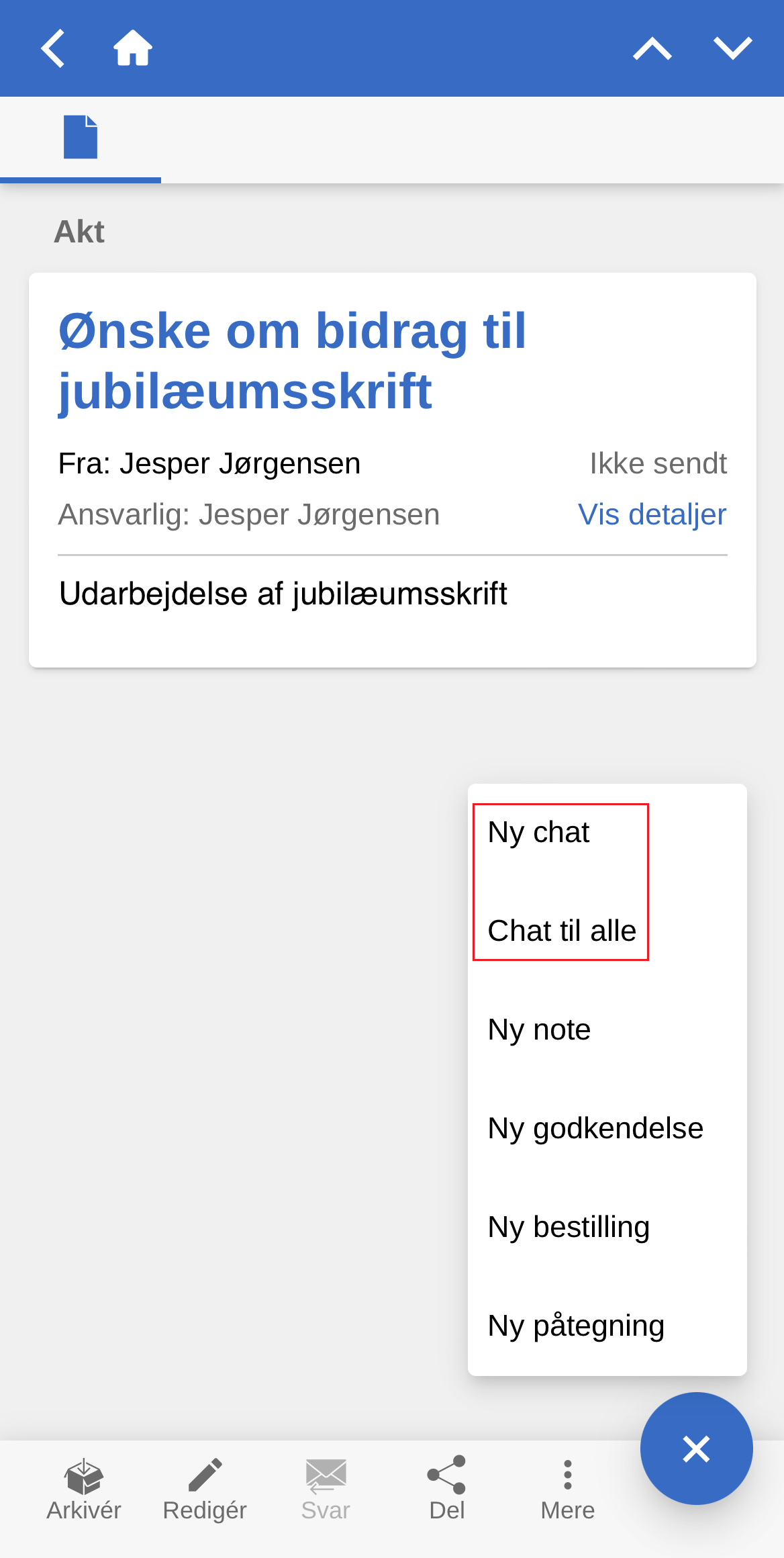Choose Ny påtegning menu item
The image size is (784, 1558).
[x=576, y=1326]
